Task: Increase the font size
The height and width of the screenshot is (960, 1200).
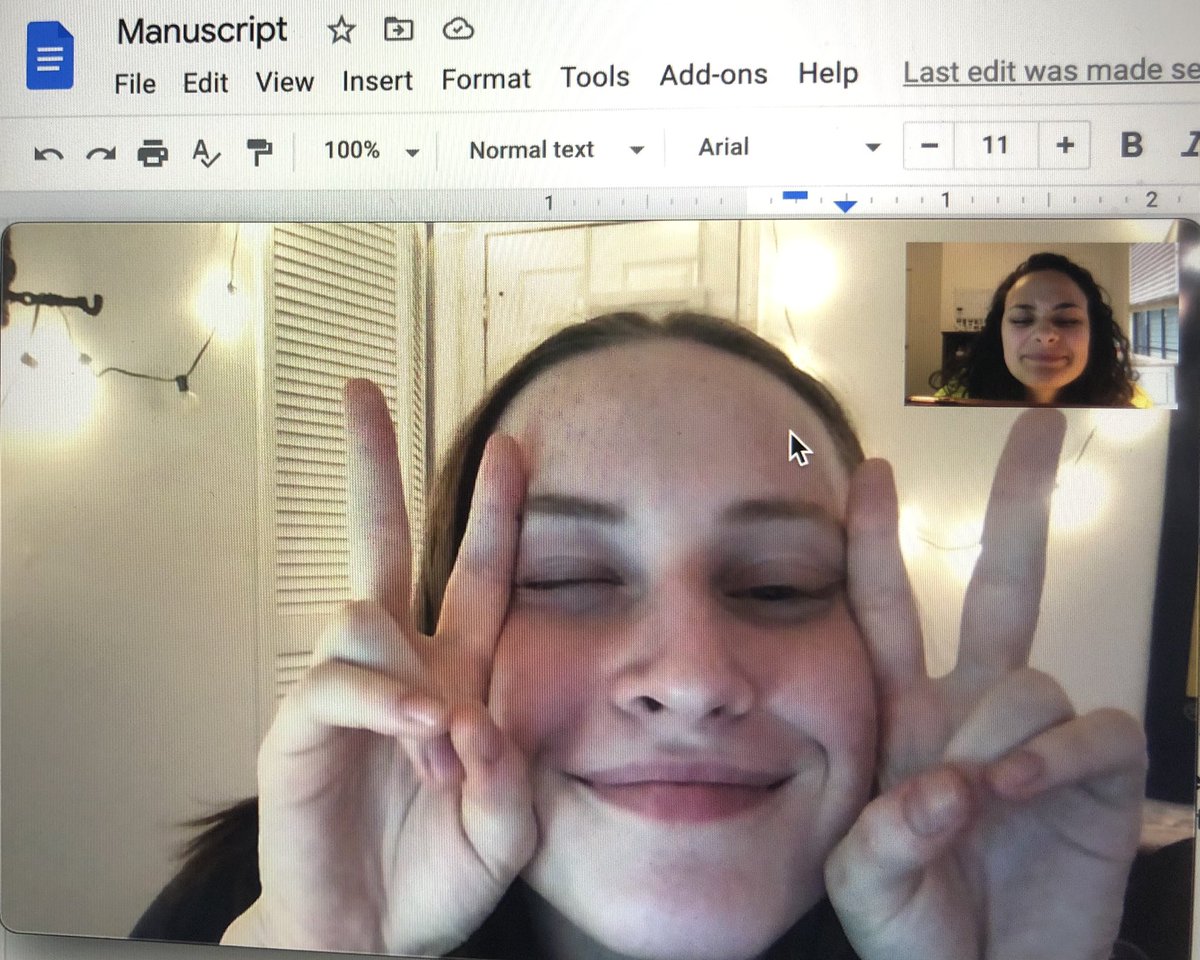Action: click(1065, 146)
